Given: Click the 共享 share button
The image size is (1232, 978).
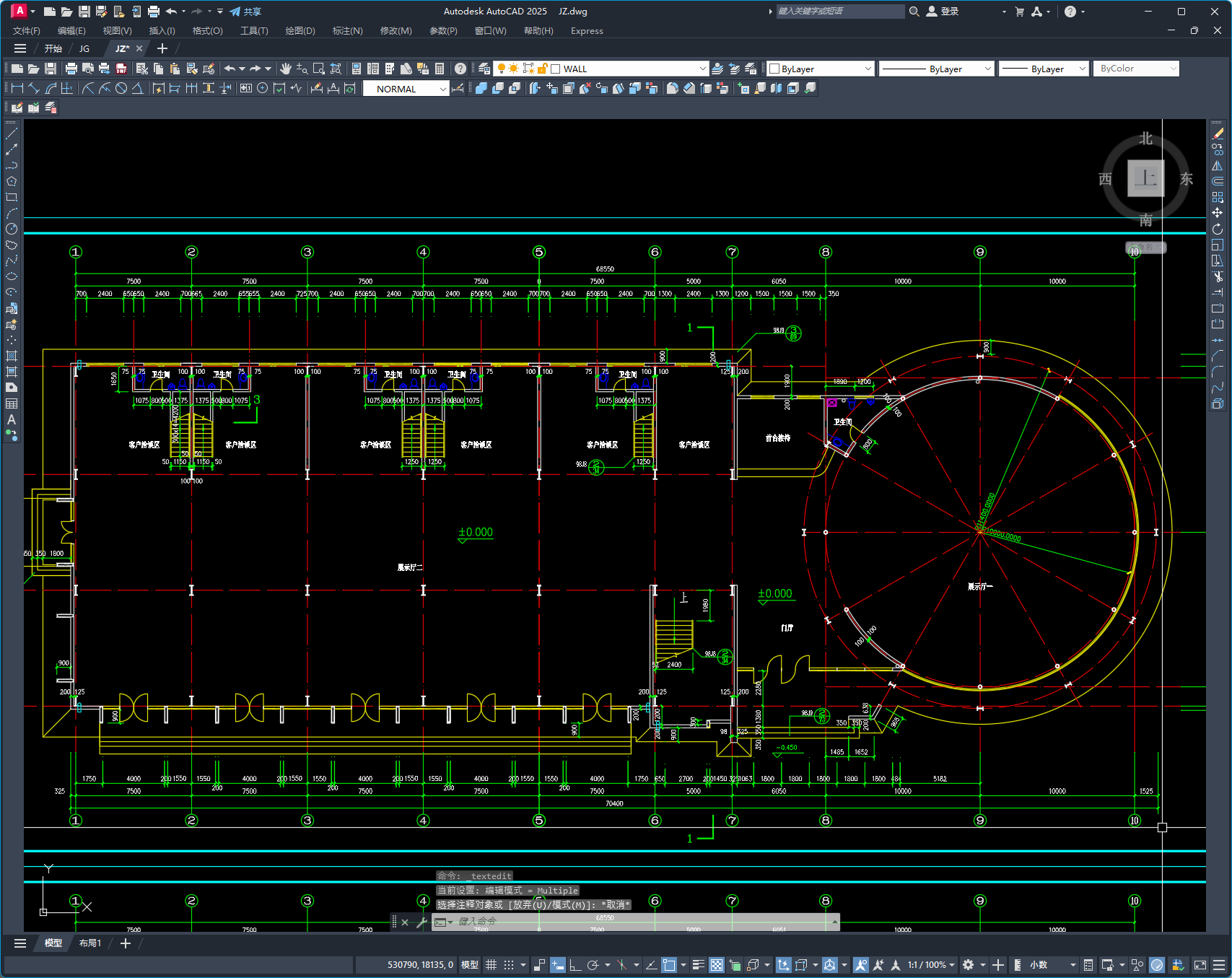Looking at the screenshot, I should [x=245, y=12].
